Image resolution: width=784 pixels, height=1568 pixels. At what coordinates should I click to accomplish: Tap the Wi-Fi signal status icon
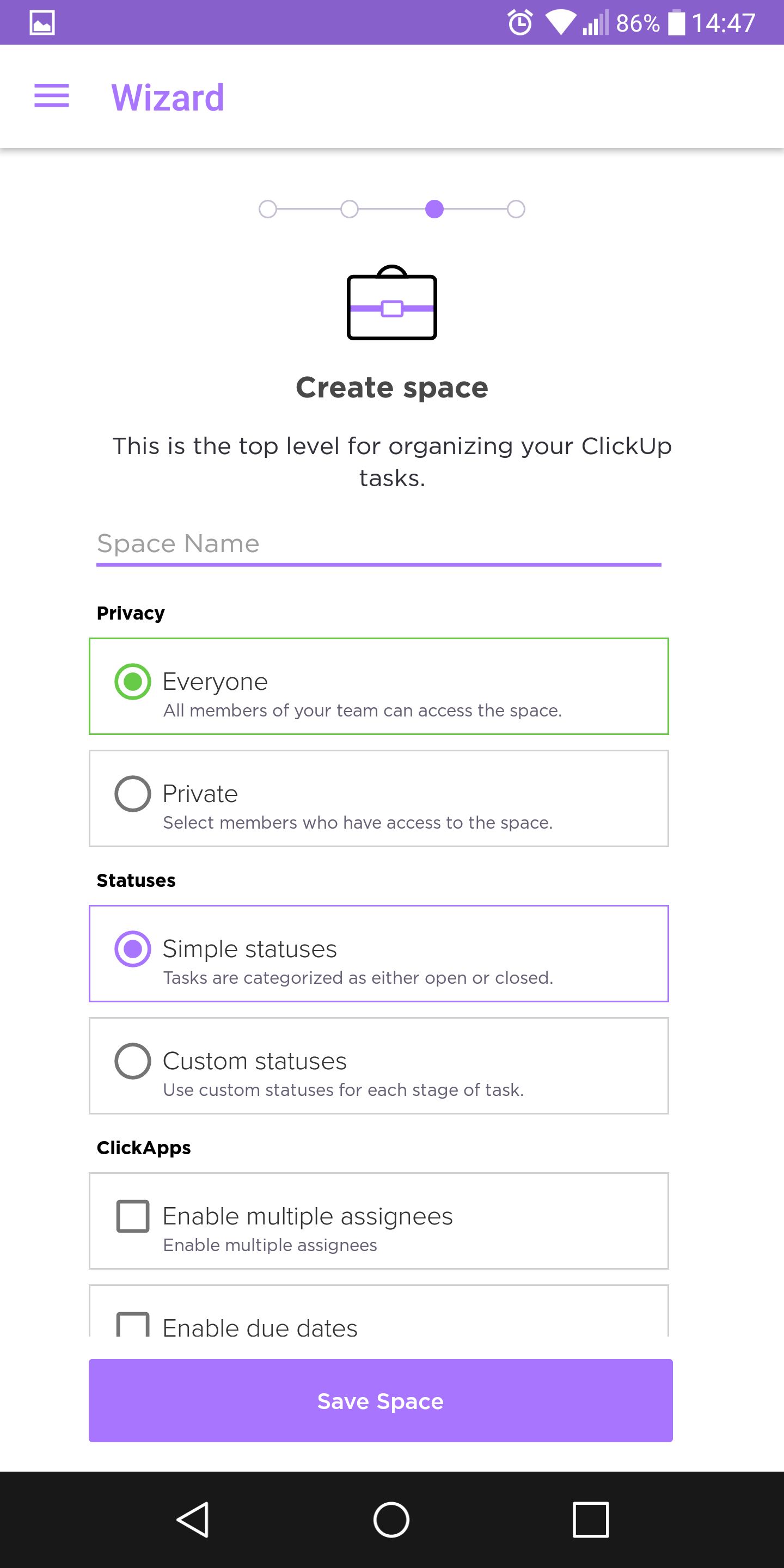[x=561, y=23]
